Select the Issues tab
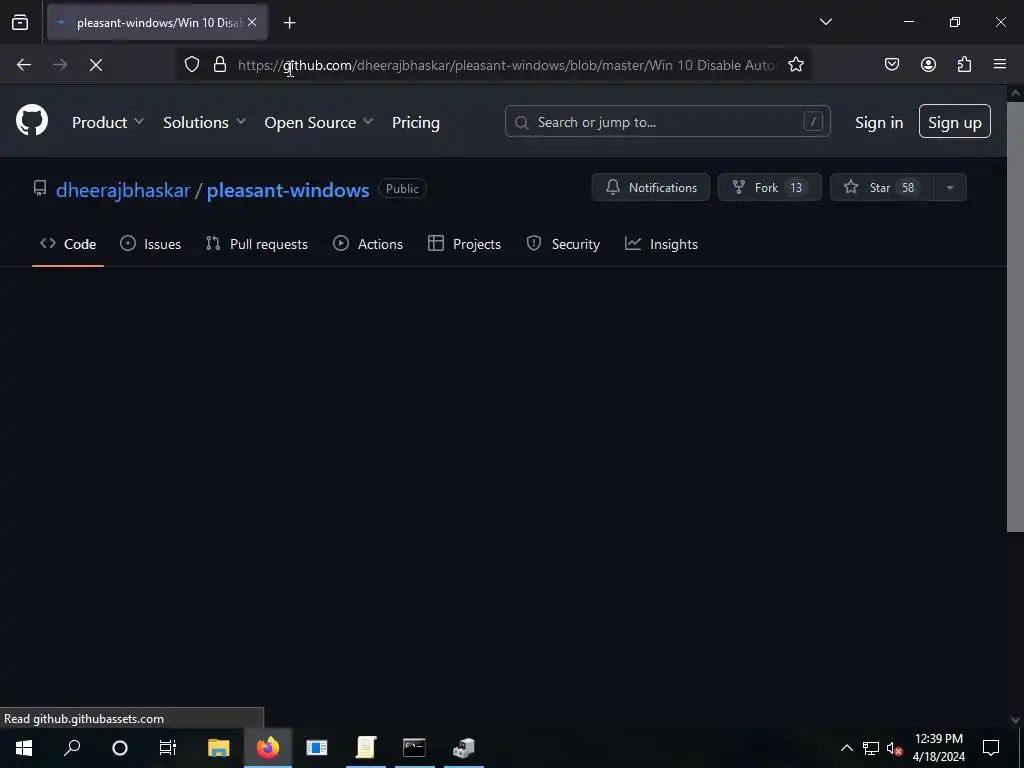 pos(151,244)
